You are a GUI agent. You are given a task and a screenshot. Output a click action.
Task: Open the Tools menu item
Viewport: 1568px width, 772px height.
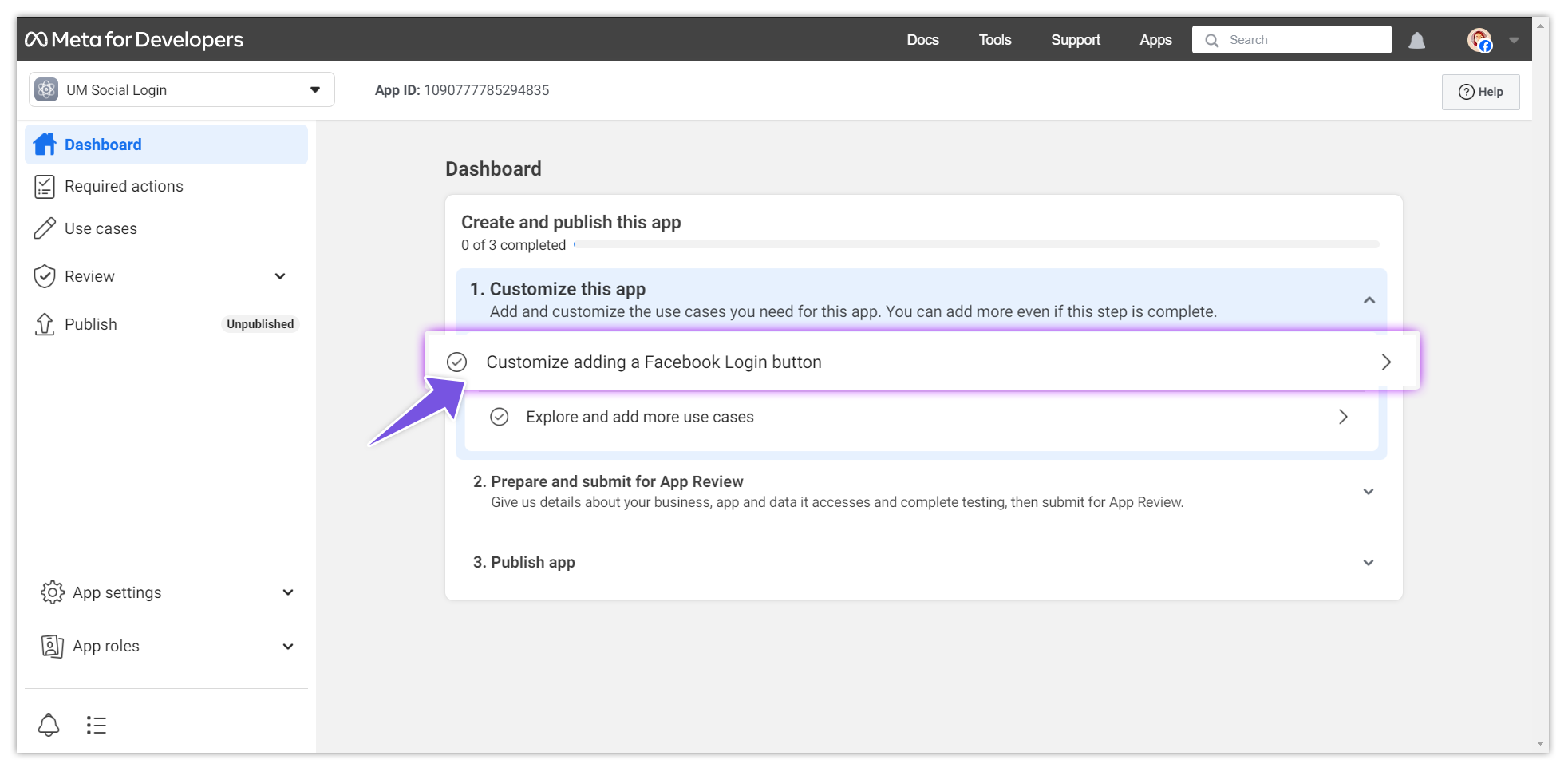point(994,39)
